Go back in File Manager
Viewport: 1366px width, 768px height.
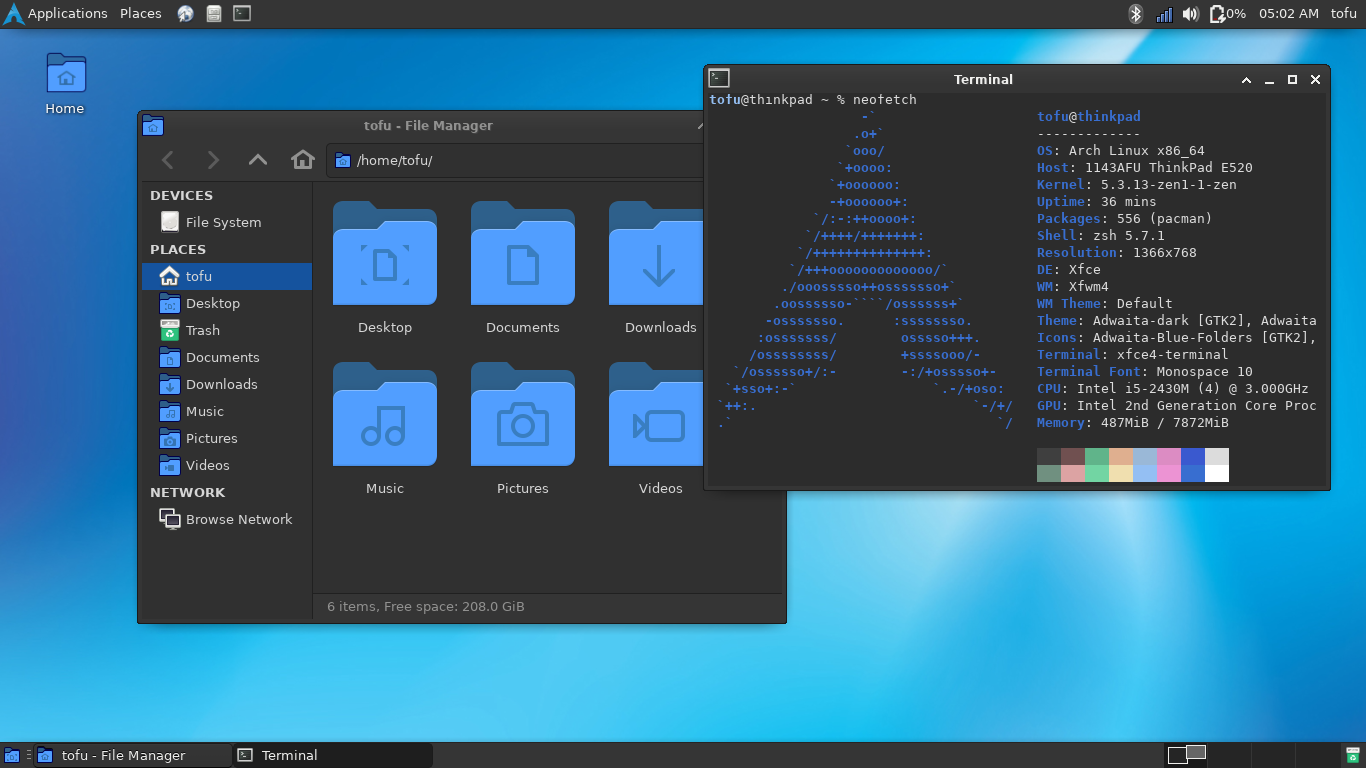(x=168, y=160)
